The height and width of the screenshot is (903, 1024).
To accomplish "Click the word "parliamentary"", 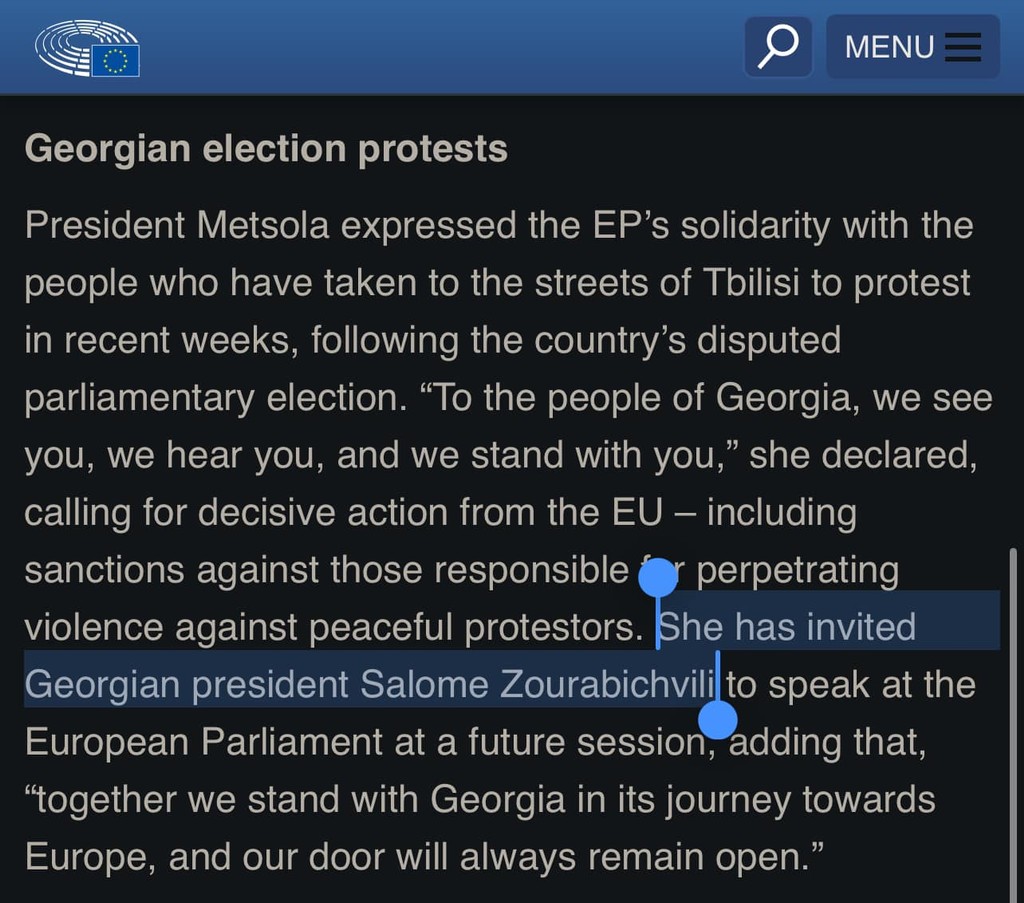I will (140, 399).
